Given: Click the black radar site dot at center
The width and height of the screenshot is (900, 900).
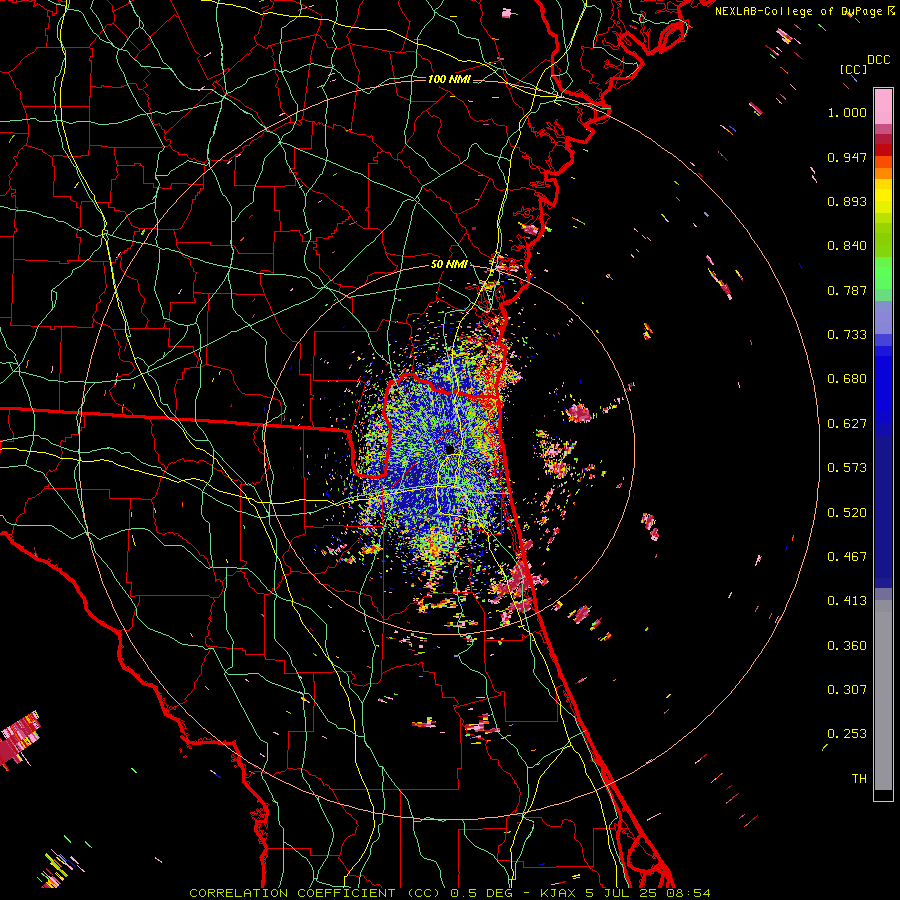Looking at the screenshot, I should (449, 449).
